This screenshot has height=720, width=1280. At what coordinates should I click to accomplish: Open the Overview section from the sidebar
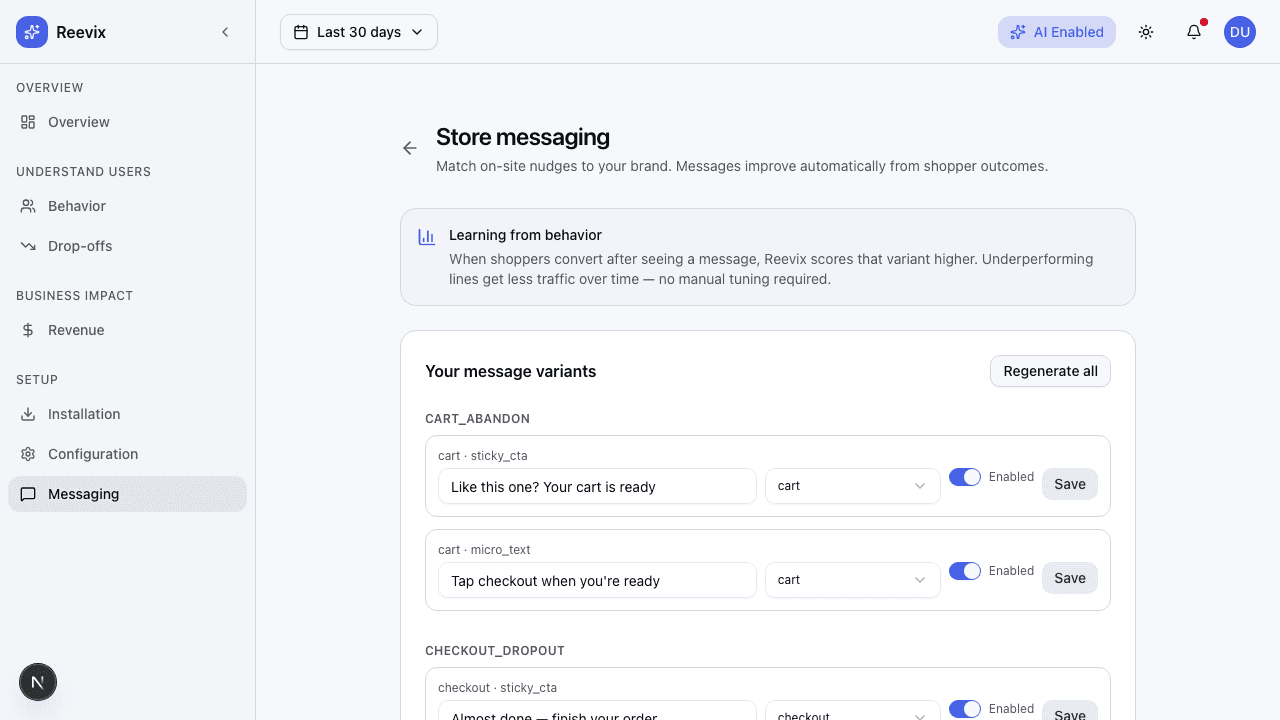(x=77, y=121)
